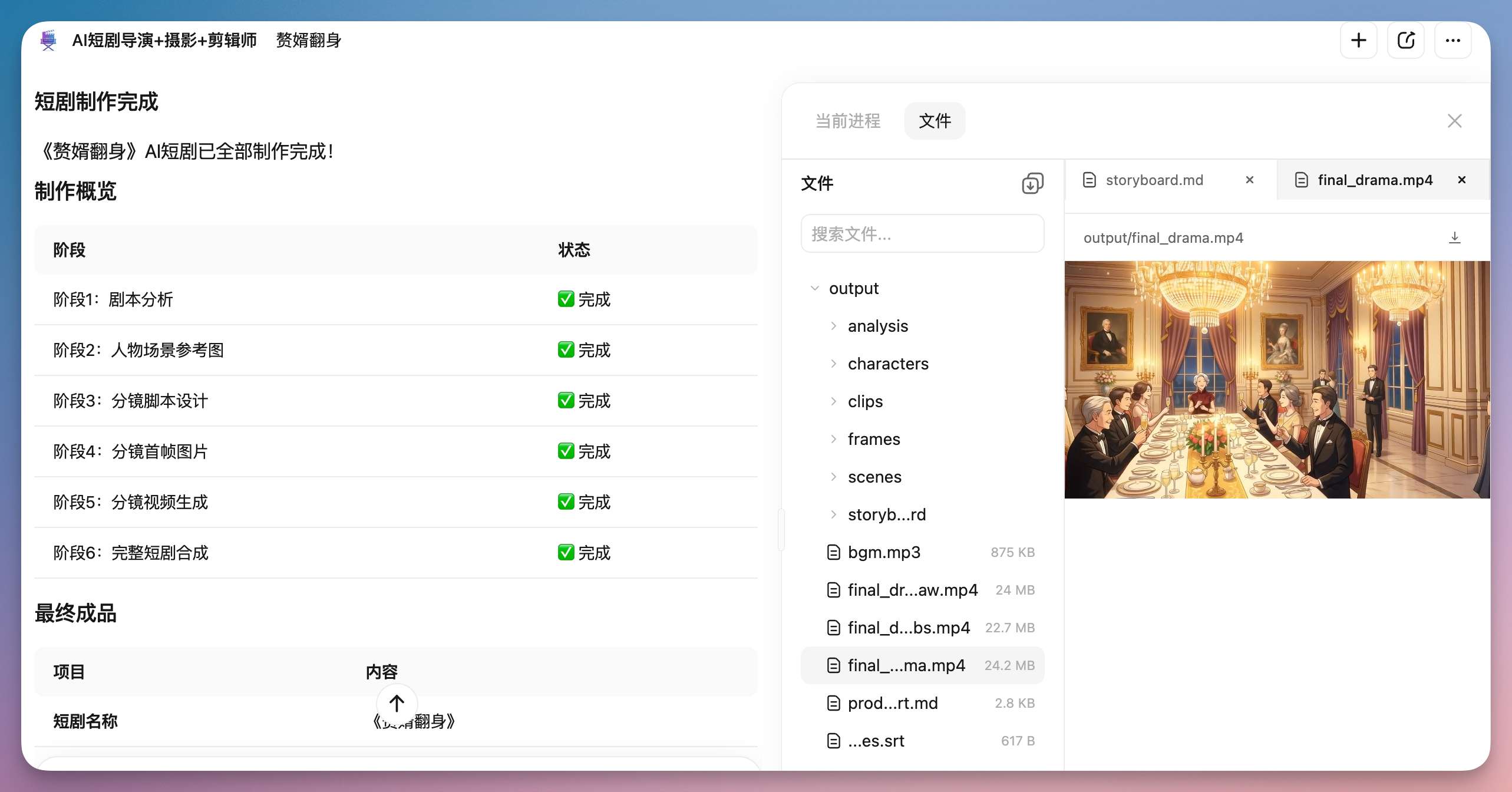
Task: Click 阶段2：人物场景参考图 row text
Action: coord(138,350)
